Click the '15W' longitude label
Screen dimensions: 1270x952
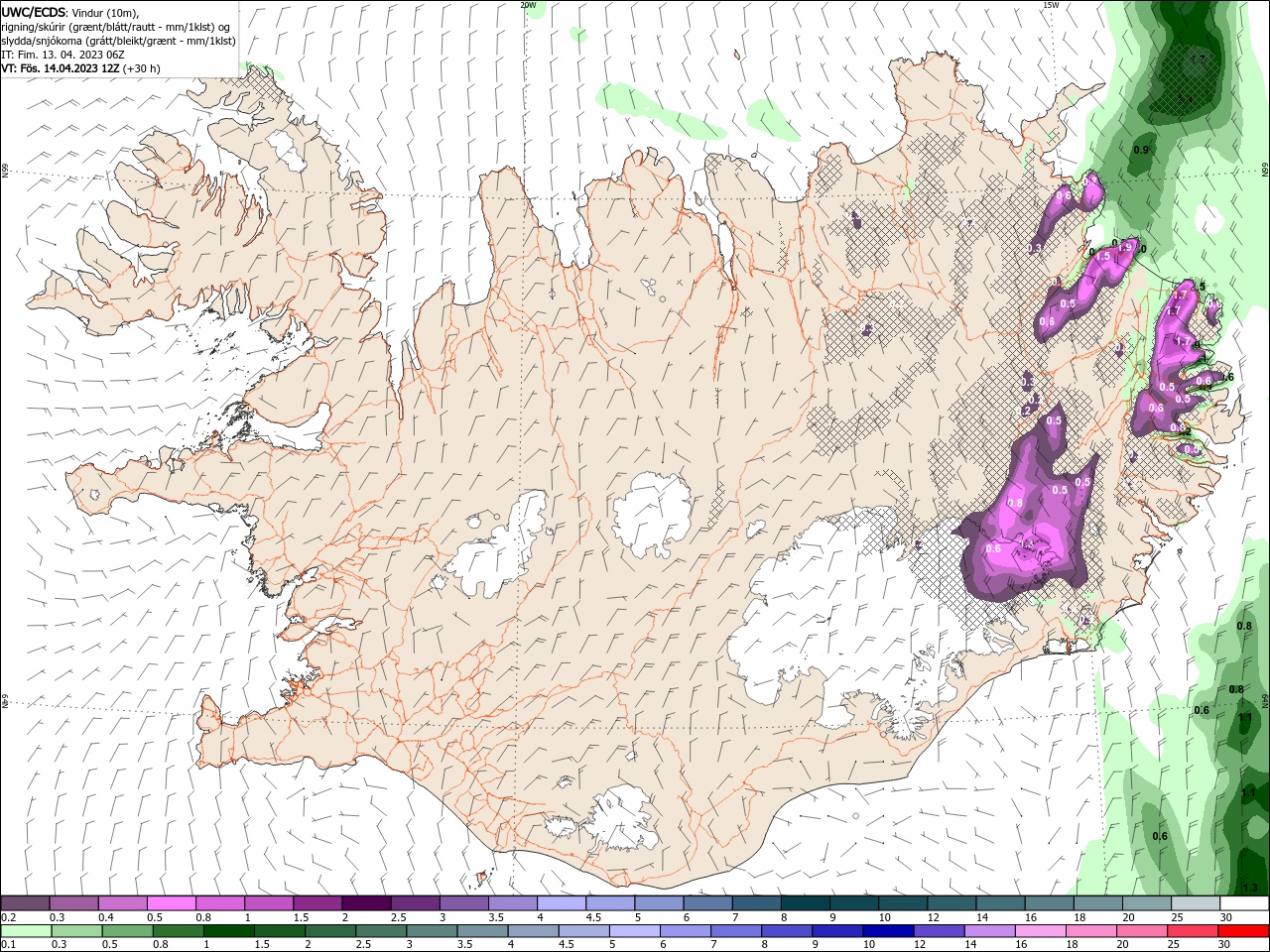[1051, 5]
